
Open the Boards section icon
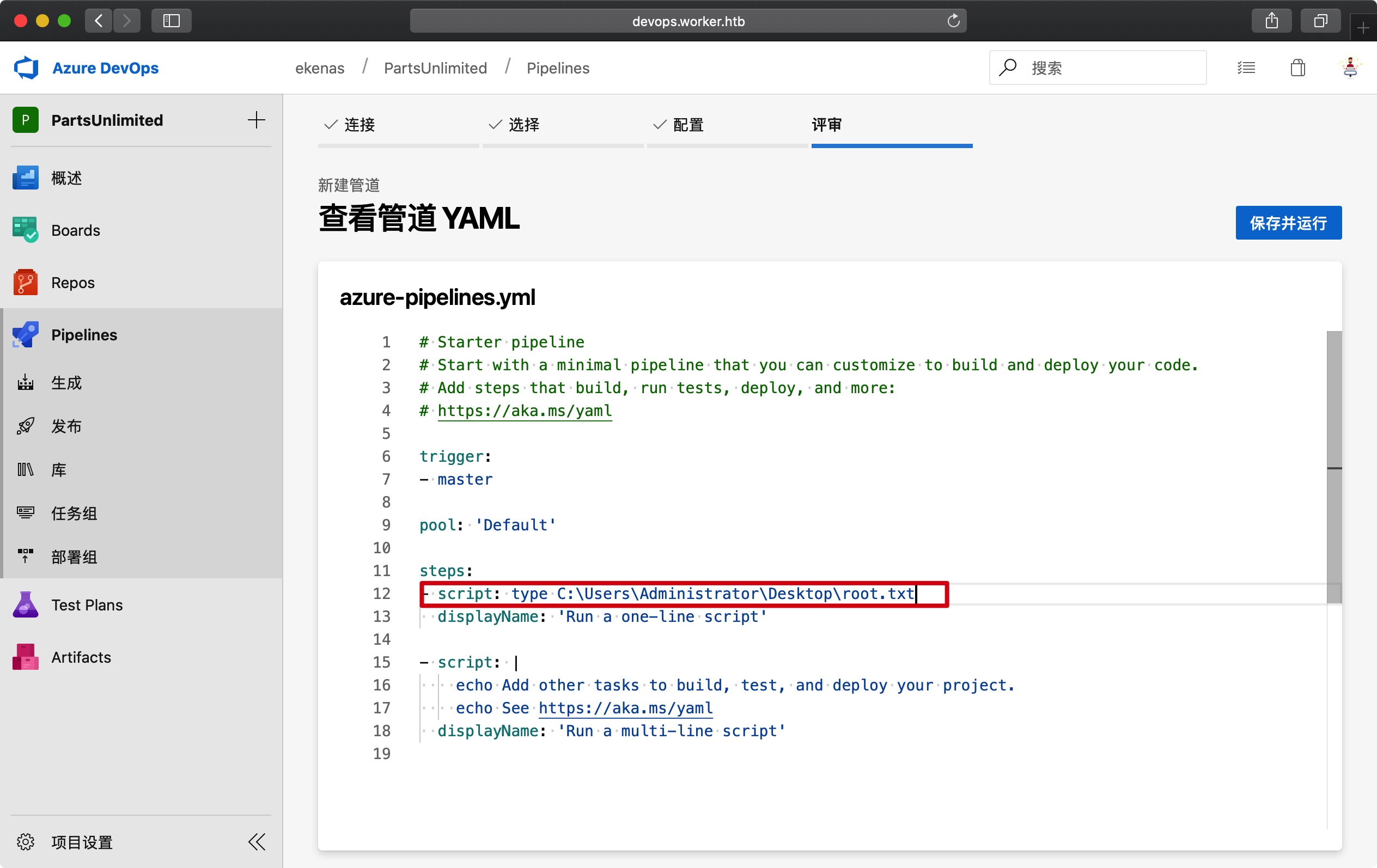[25, 230]
